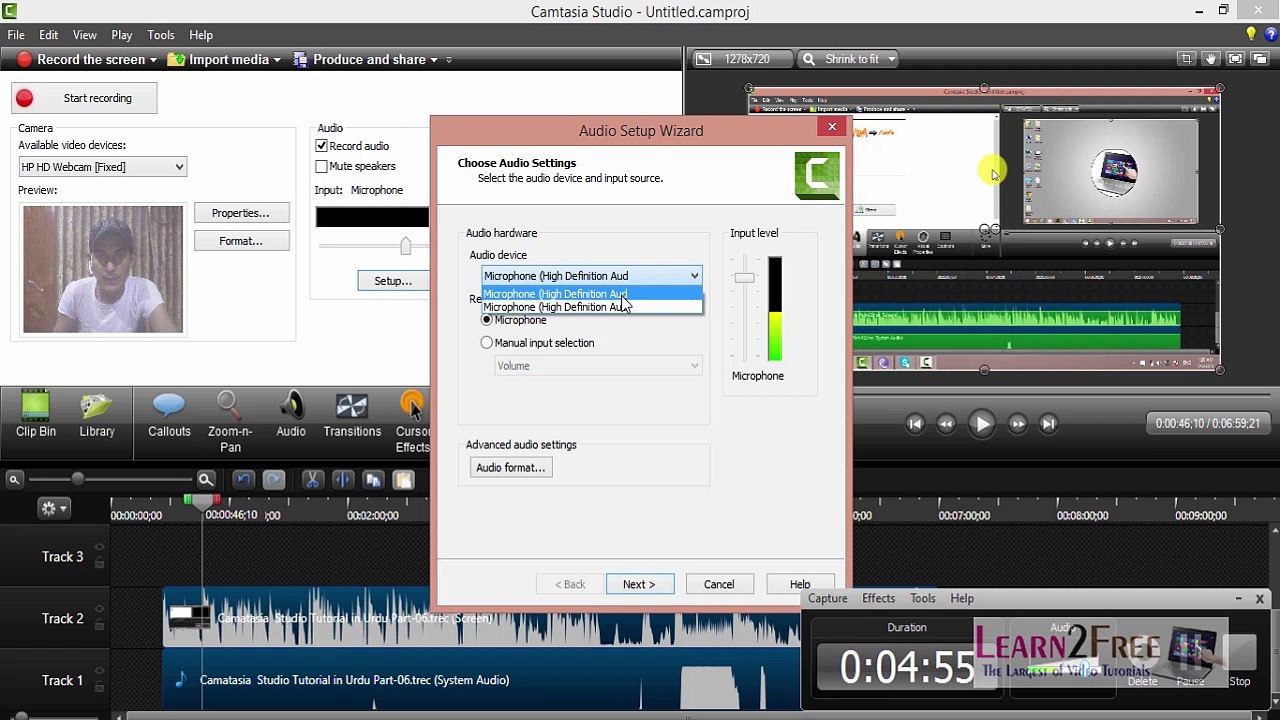Enable the Mute speakers checkbox
The width and height of the screenshot is (1280, 720).
321,166
